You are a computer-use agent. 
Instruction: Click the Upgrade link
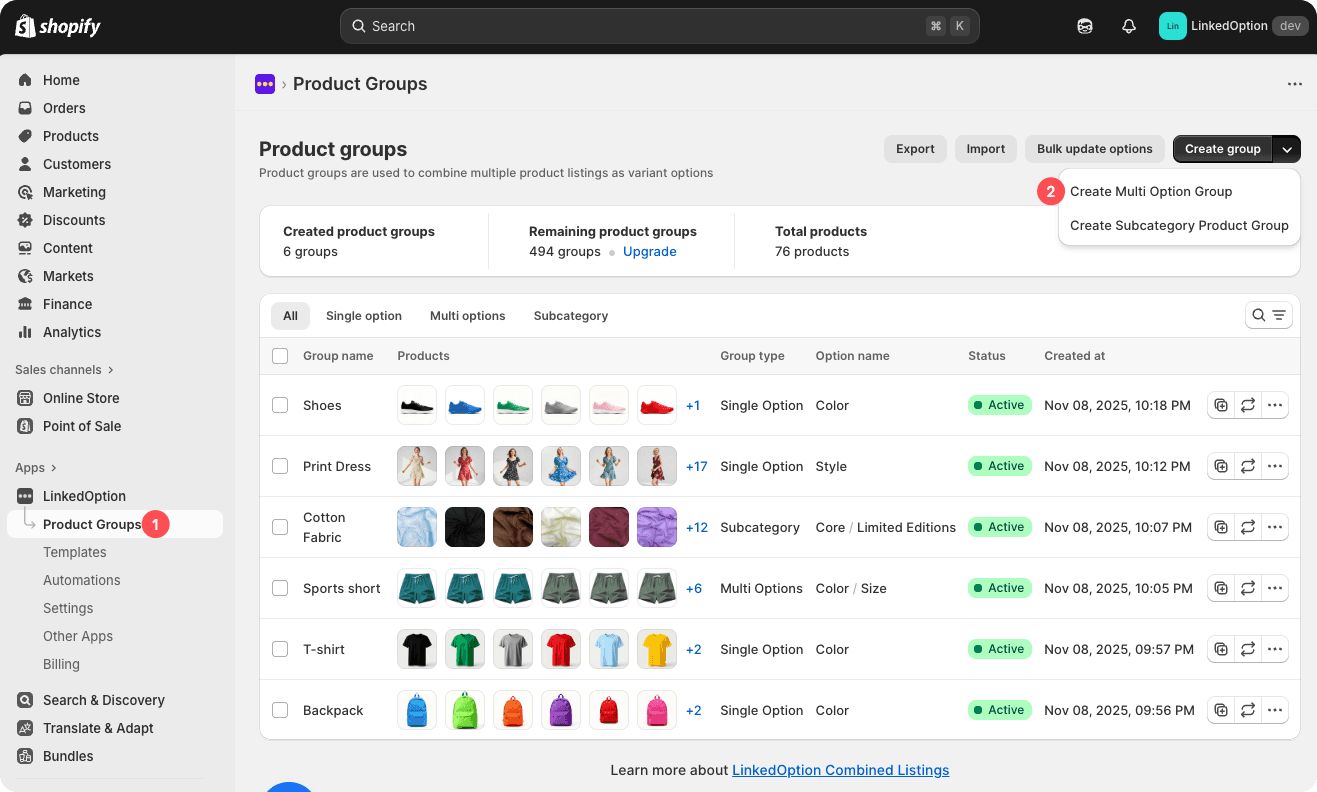pos(650,251)
